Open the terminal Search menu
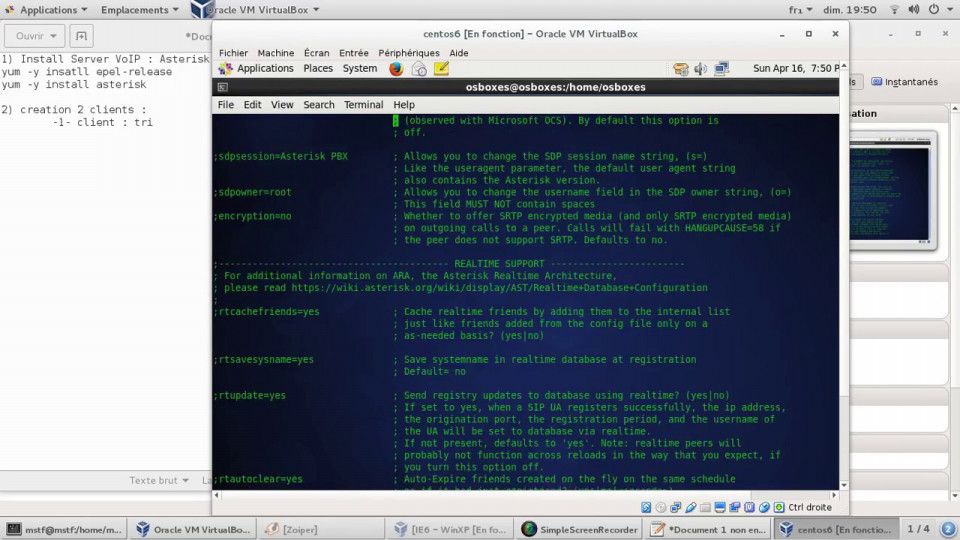This screenshot has width=960, height=540. click(319, 105)
